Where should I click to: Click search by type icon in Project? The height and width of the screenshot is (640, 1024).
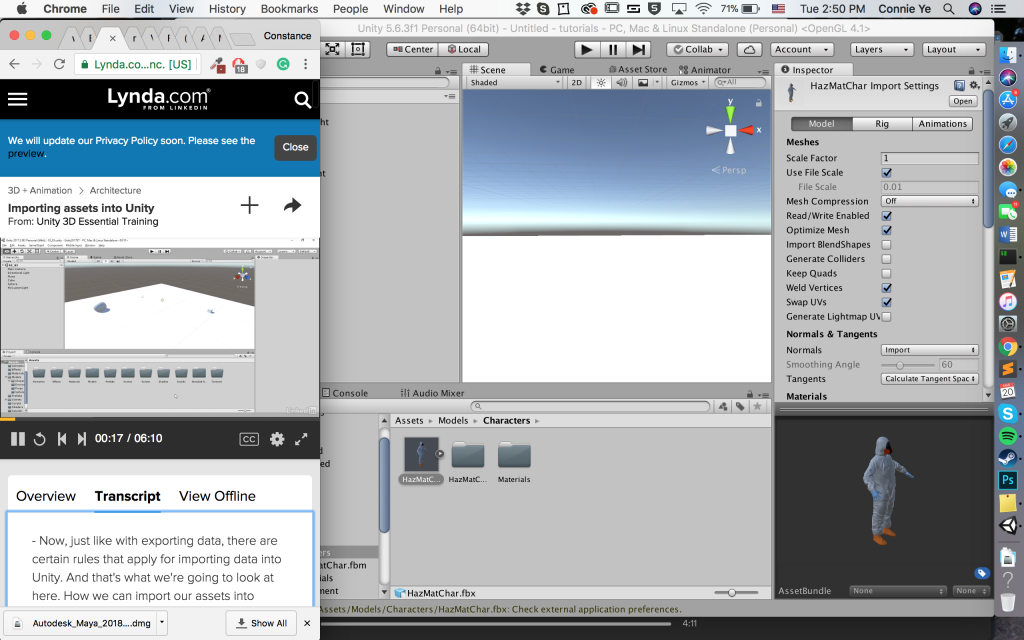(723, 406)
